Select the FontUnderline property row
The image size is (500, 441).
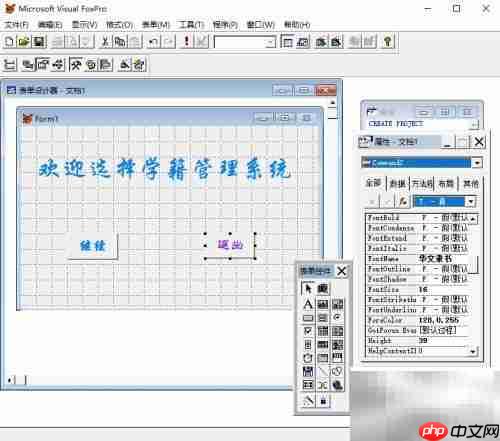[418, 310]
